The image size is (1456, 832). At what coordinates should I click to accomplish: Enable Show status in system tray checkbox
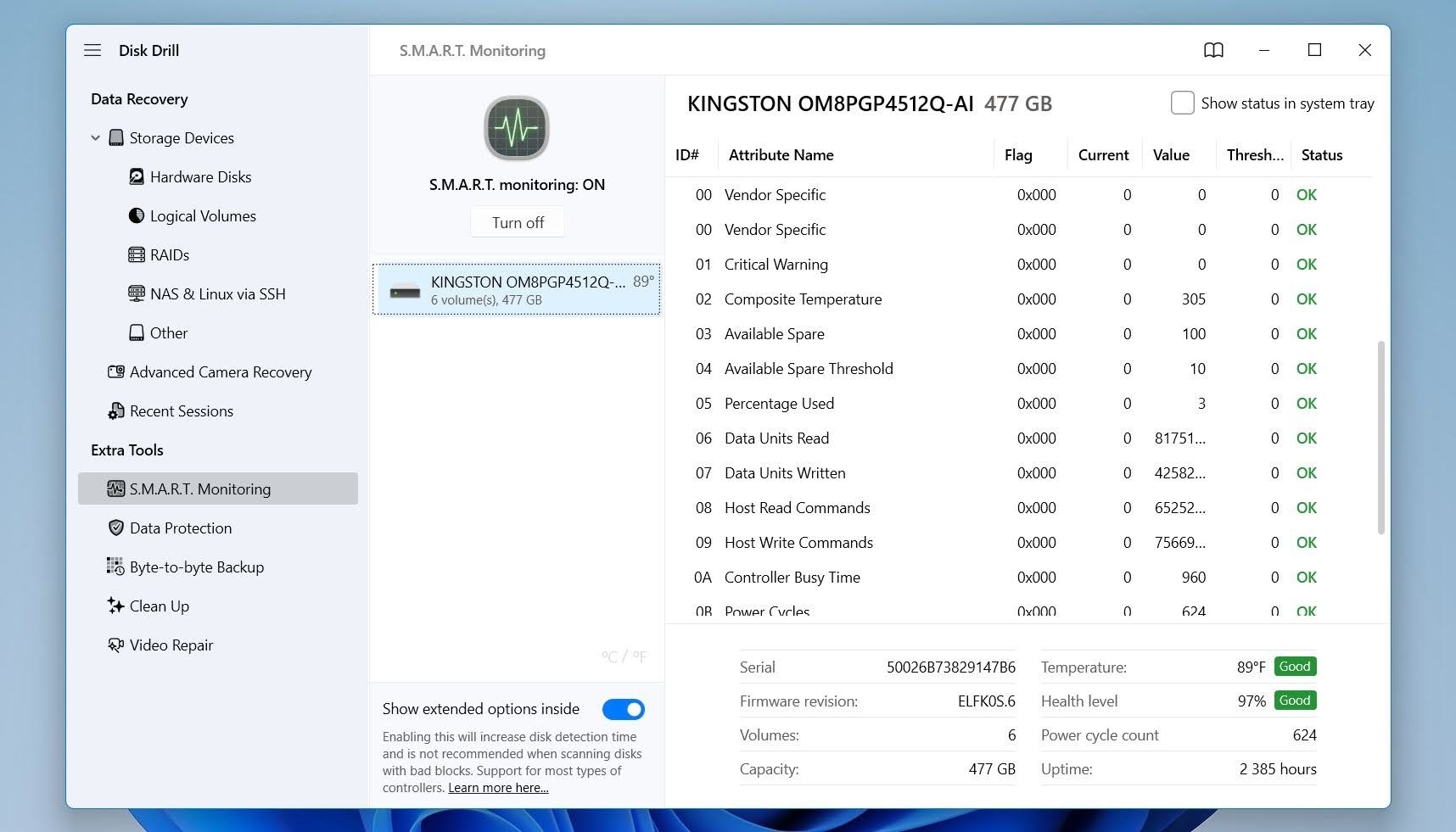(1183, 103)
